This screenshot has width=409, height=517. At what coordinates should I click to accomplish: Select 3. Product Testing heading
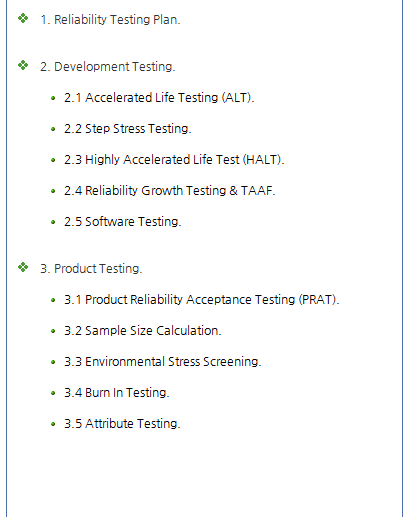[91, 269]
